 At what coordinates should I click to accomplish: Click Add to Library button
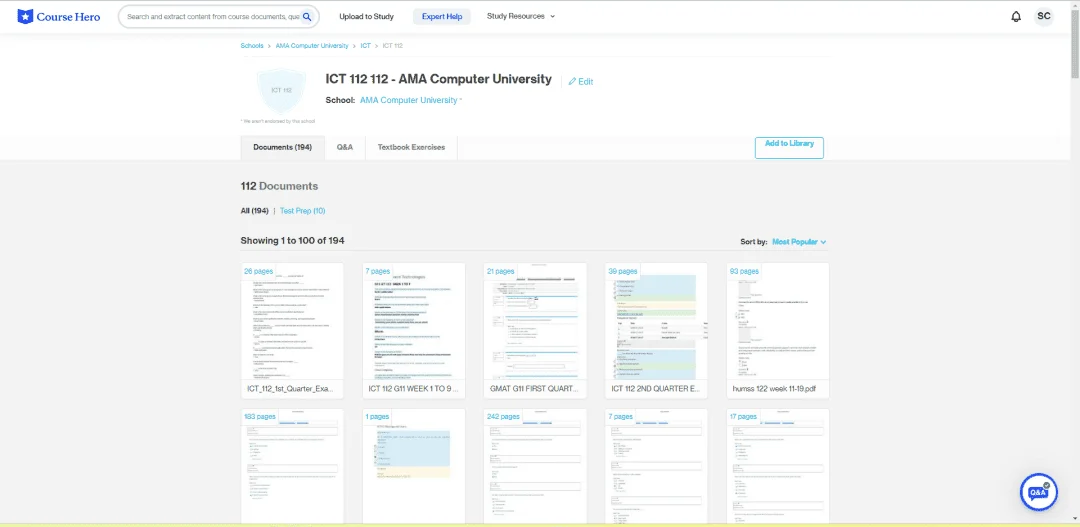pos(789,147)
